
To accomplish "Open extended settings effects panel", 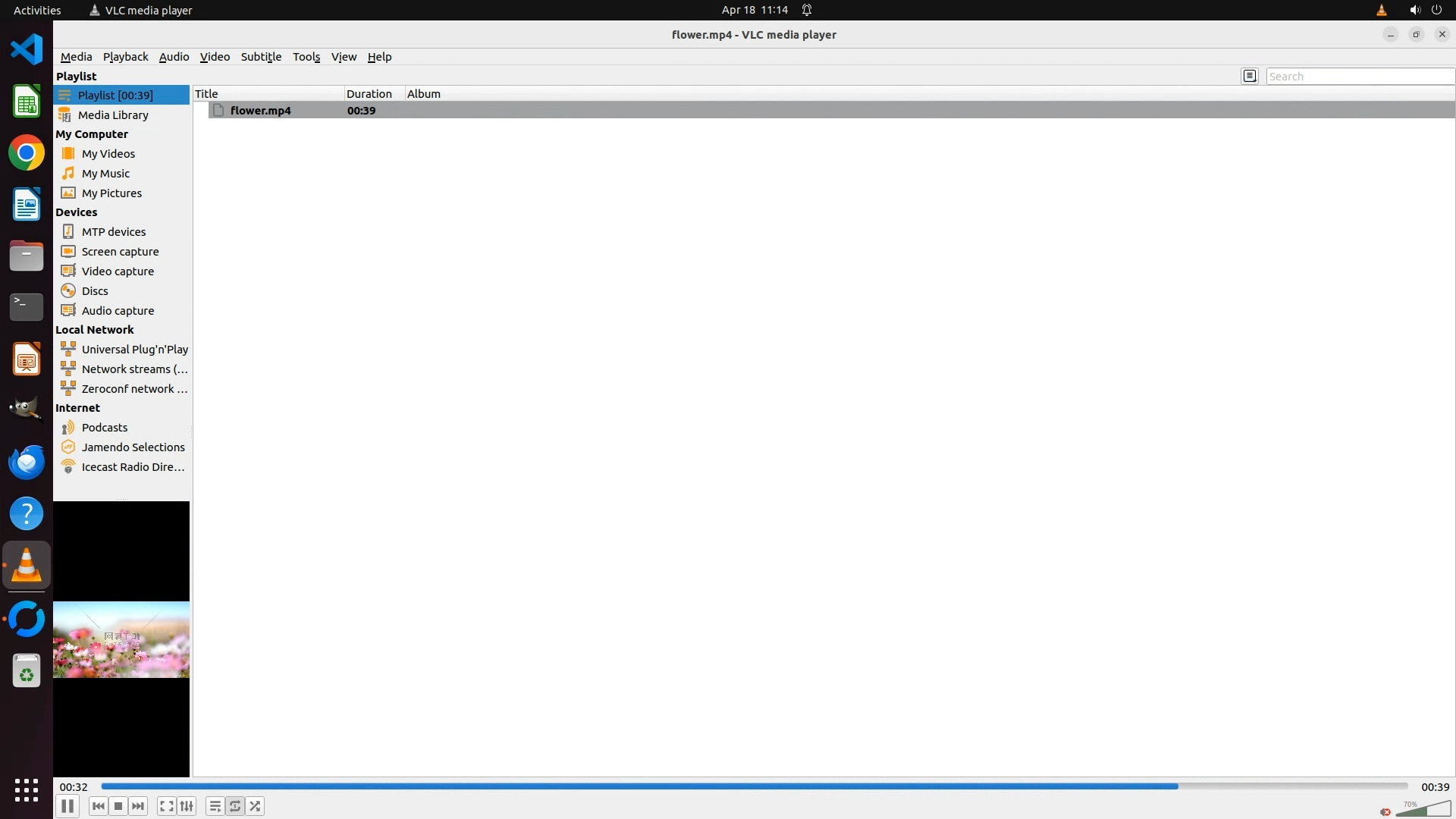I will coord(187,806).
